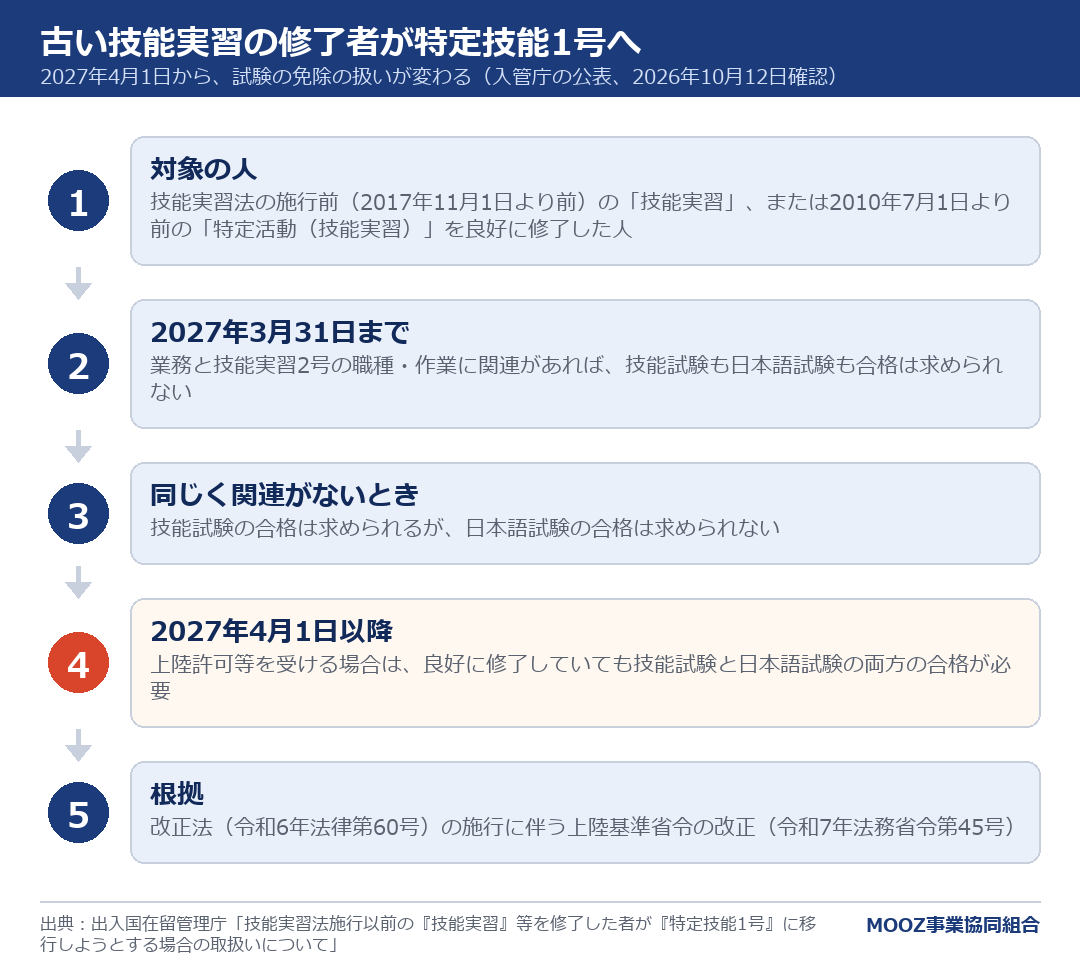1080x977 pixels.
Task: Click the title 古い技能実習の修了者が特定技能1号へ
Action: pos(340,42)
